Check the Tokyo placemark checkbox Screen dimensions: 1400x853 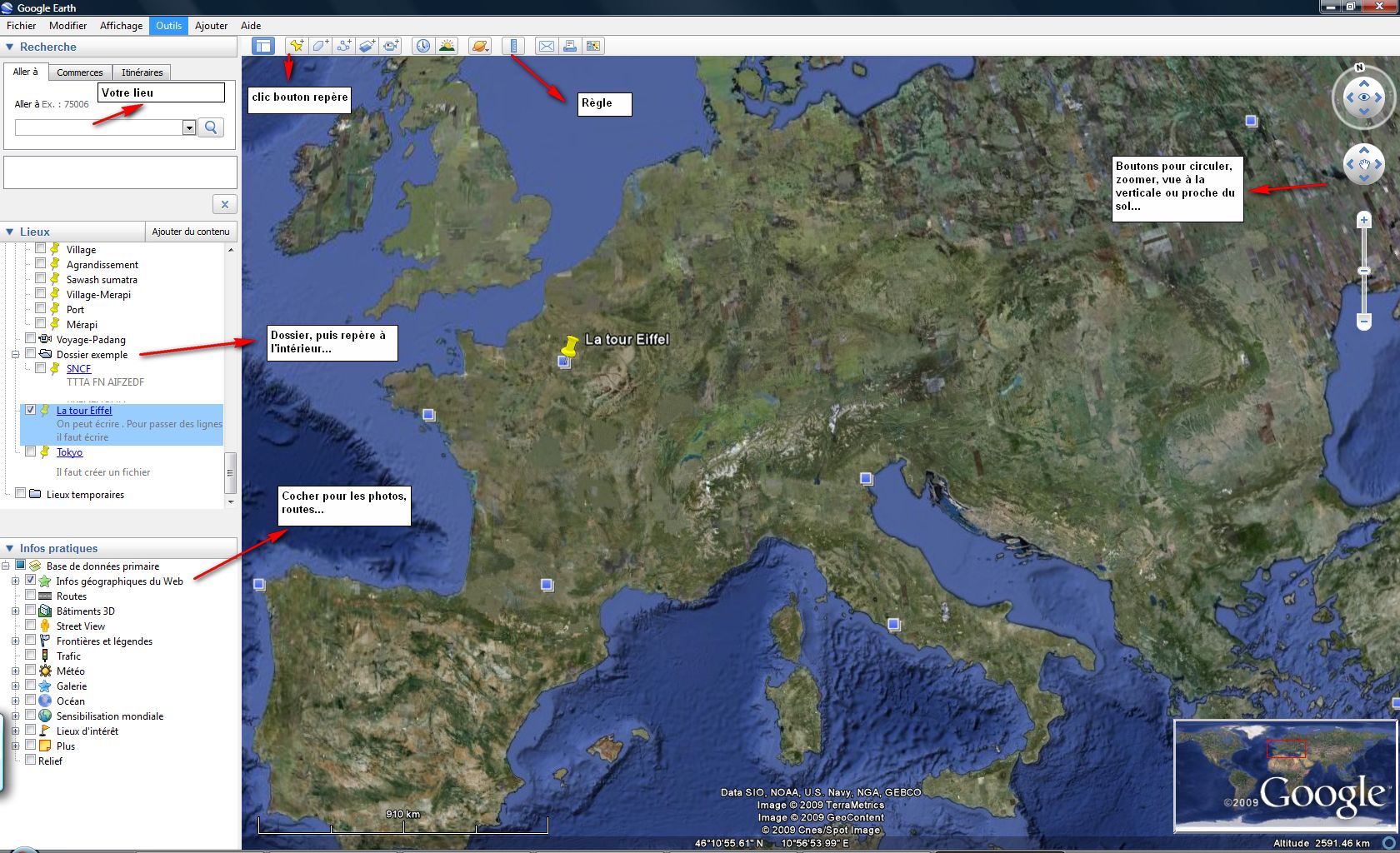click(x=31, y=451)
